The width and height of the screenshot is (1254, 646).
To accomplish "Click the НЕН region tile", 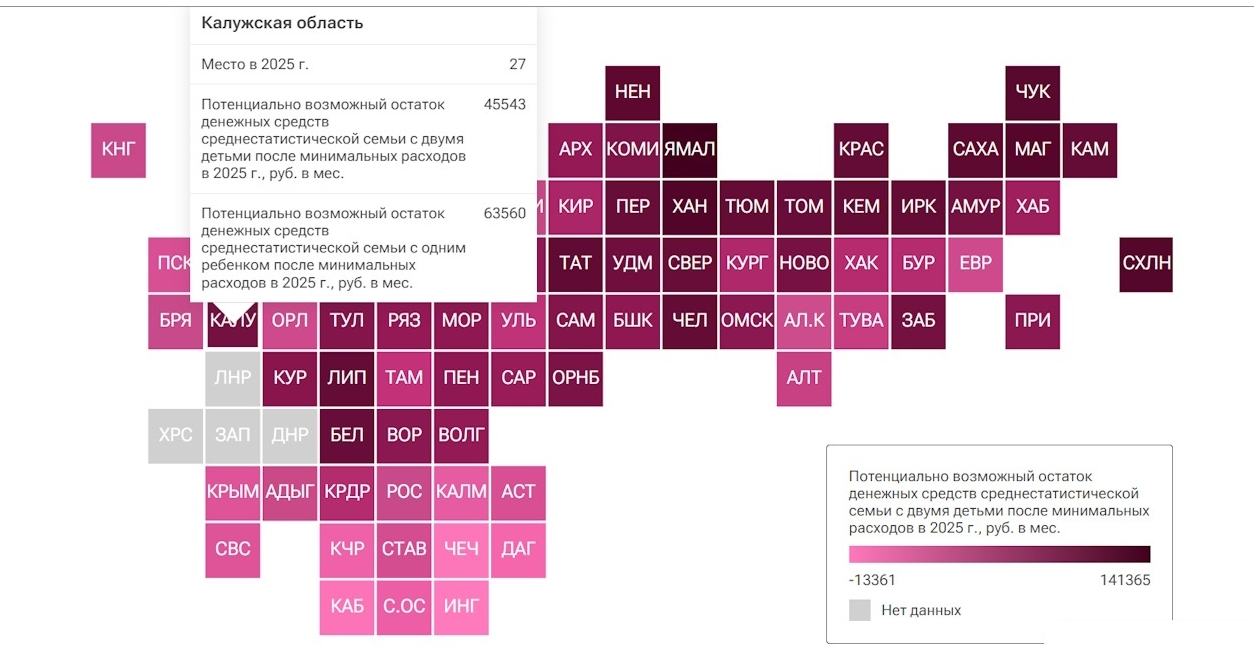I will pos(632,93).
